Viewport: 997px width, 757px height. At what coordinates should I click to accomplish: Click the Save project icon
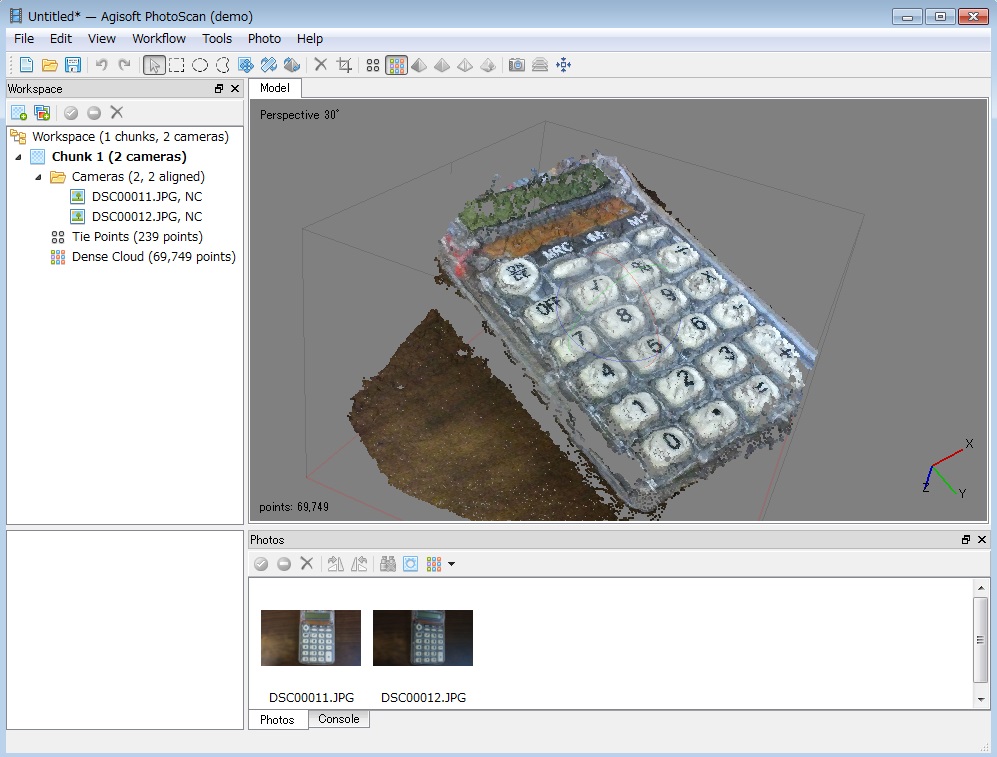pos(73,65)
